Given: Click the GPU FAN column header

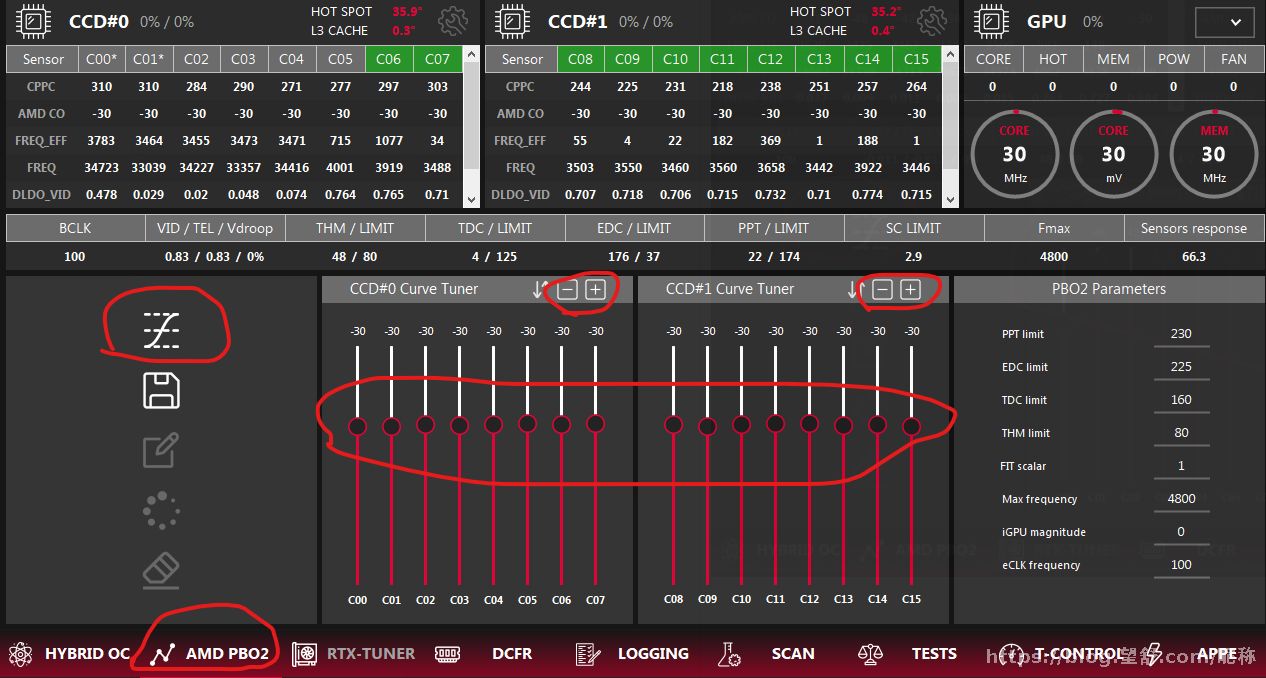Looking at the screenshot, I should coord(1234,59).
